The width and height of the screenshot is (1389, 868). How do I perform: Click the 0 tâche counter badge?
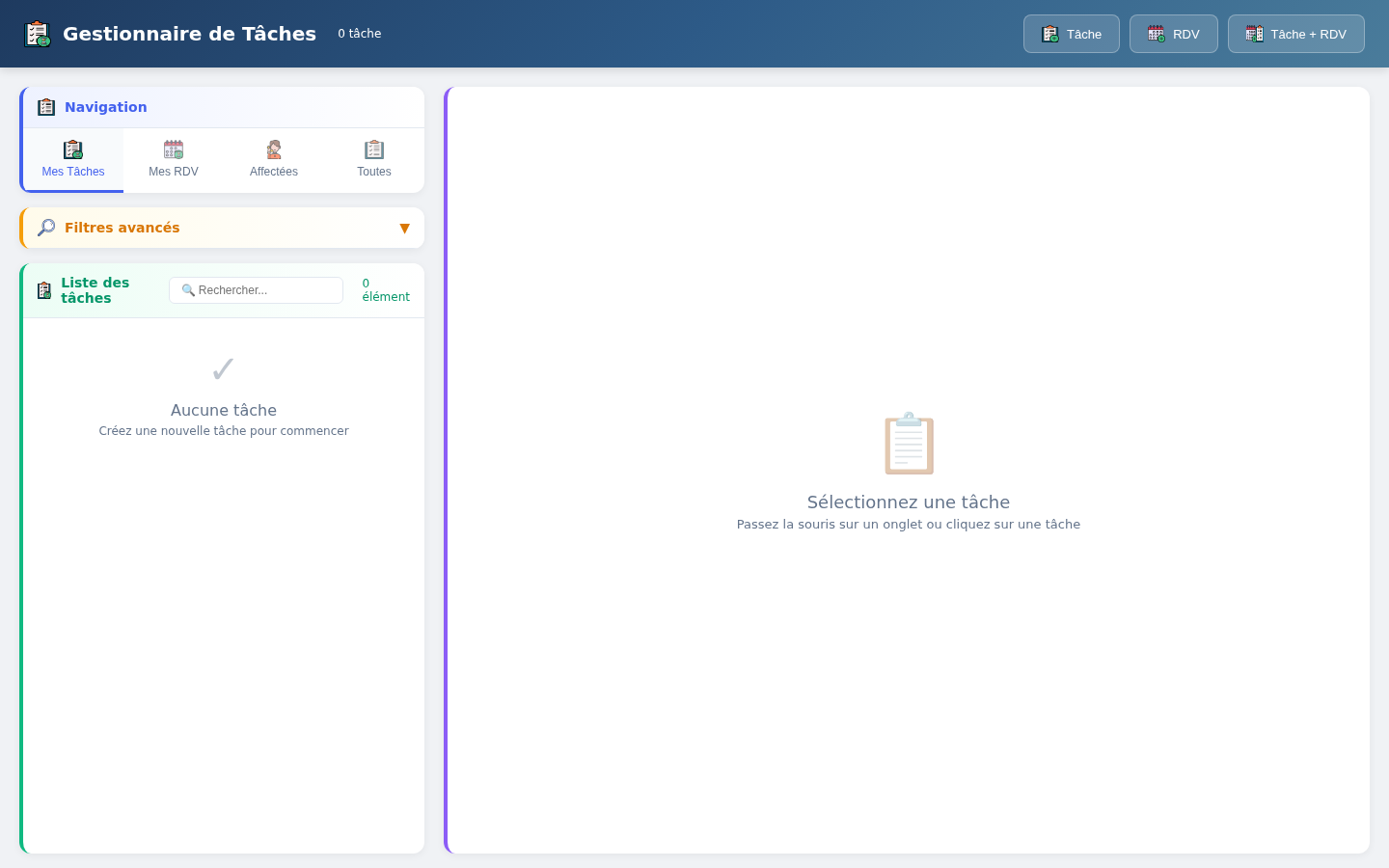(x=360, y=34)
